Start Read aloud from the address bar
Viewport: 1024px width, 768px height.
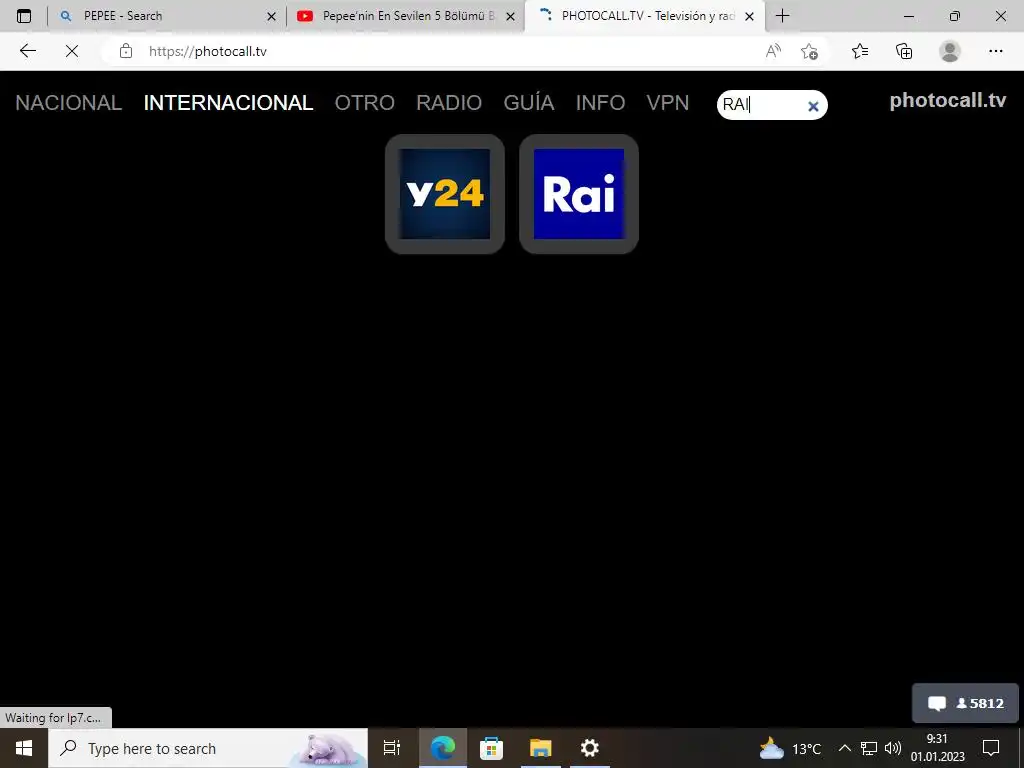point(773,51)
